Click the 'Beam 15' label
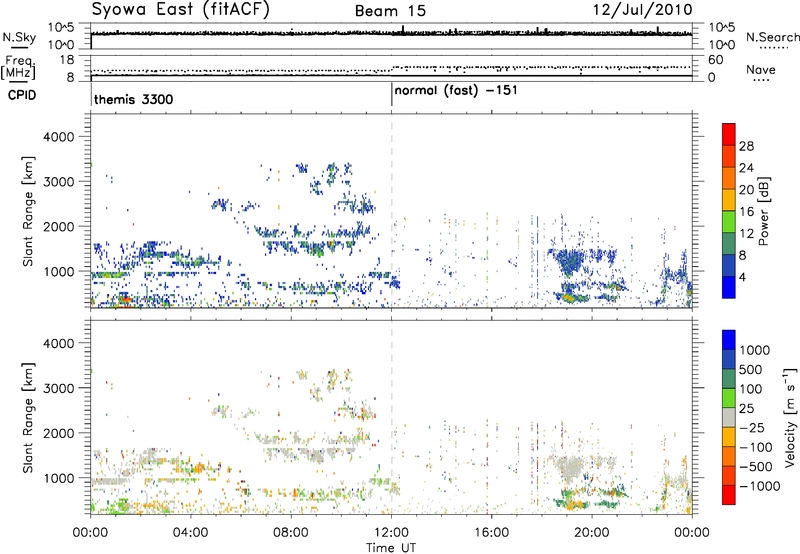 tap(390, 11)
